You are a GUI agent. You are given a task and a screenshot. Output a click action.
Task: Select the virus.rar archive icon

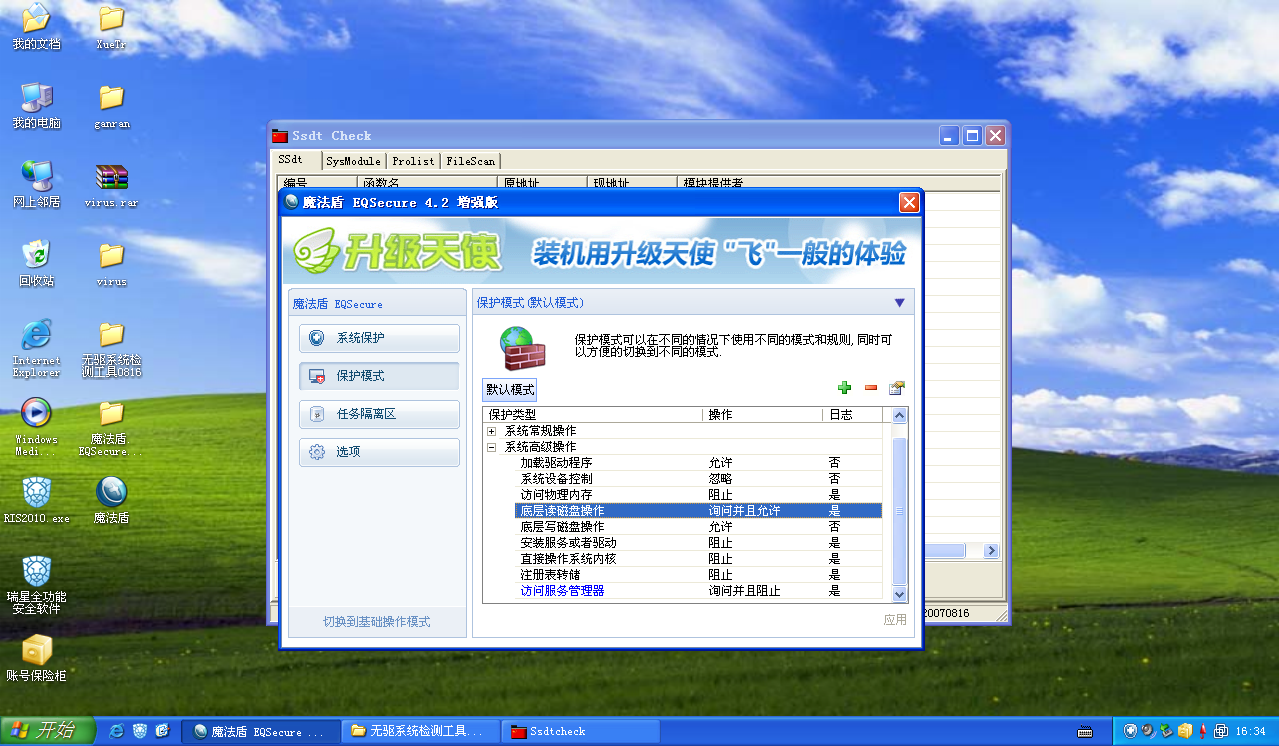click(112, 184)
